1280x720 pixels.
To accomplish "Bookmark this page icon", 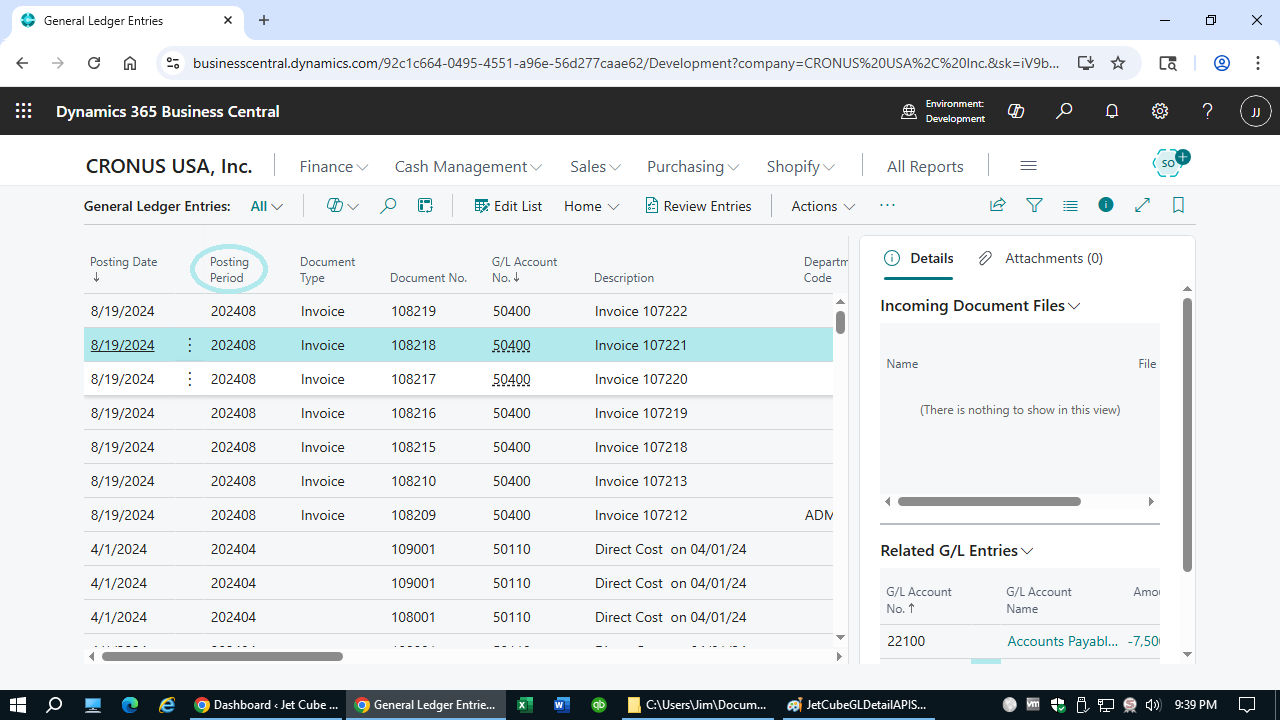I will click(x=1178, y=205).
